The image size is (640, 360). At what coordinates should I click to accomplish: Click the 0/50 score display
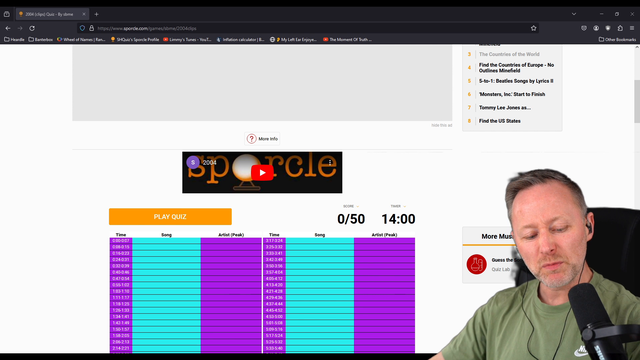351,219
